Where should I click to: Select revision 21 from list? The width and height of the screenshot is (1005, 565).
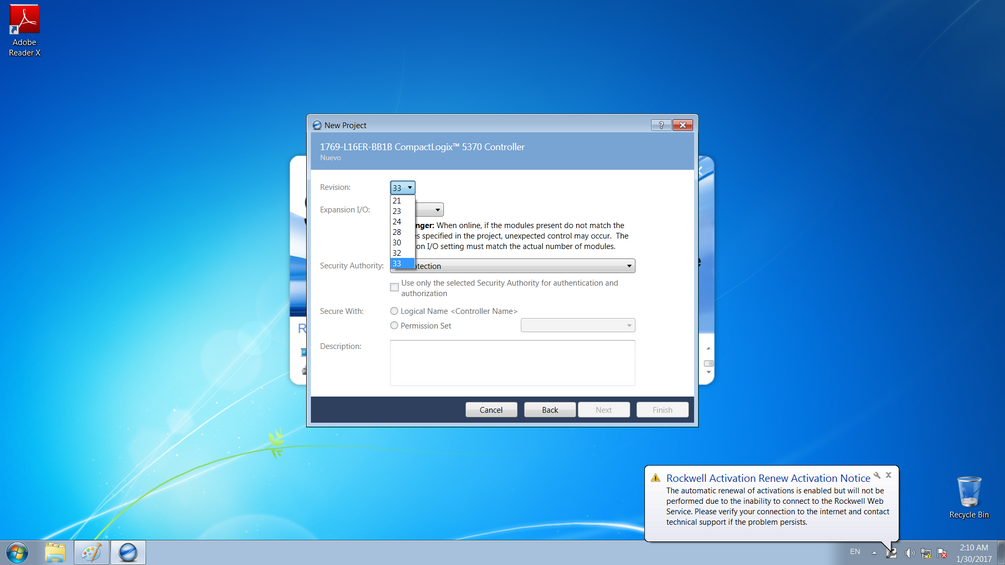(x=403, y=201)
